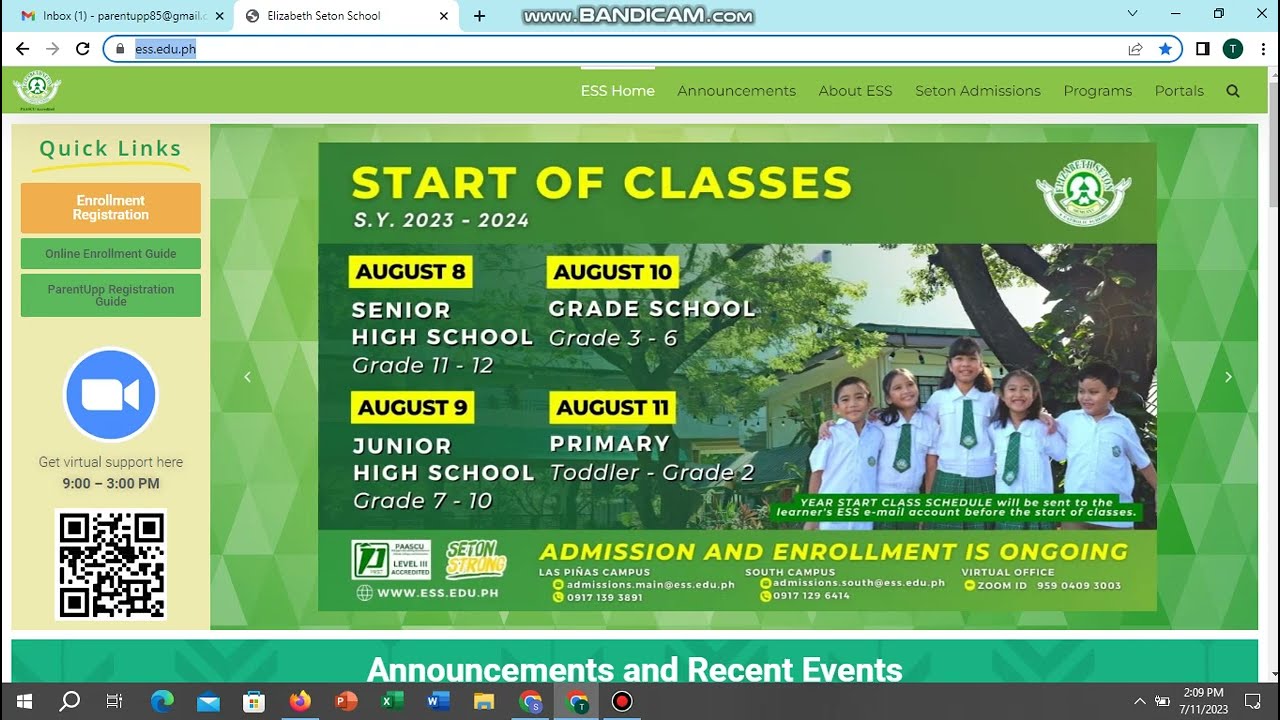The width and height of the screenshot is (1280, 720).
Task: Click the Enrollment Registration button
Action: [111, 208]
